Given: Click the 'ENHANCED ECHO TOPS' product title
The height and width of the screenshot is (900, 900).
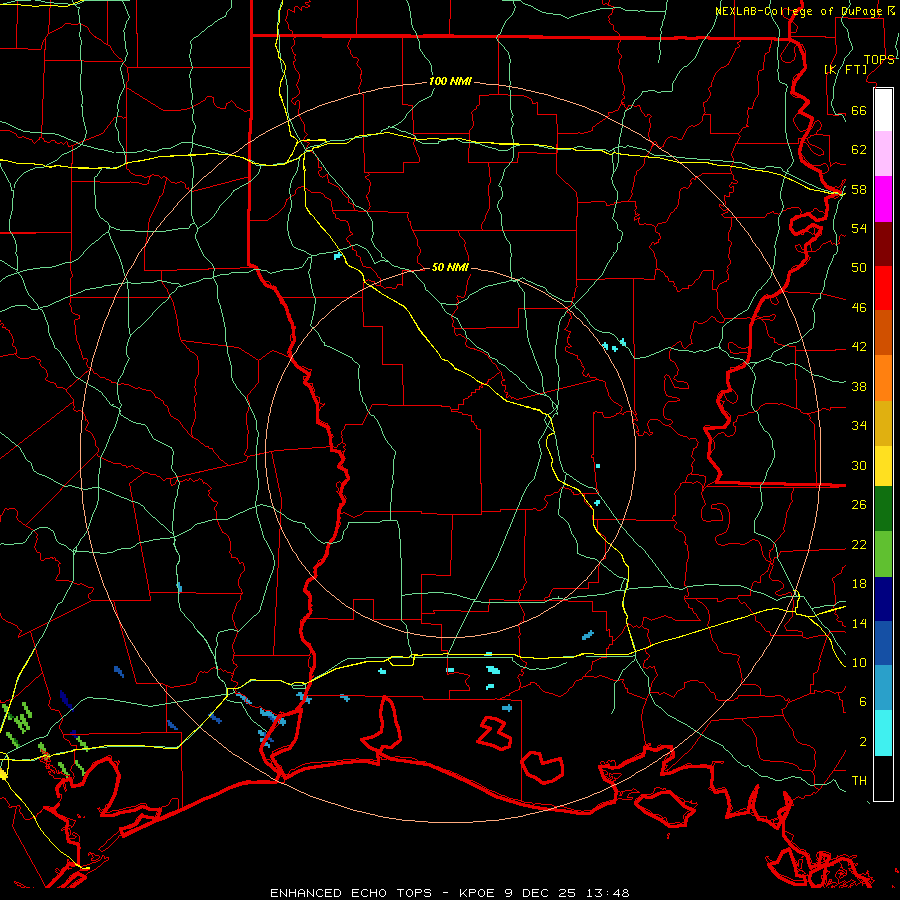Looking at the screenshot, I should coord(351,893).
